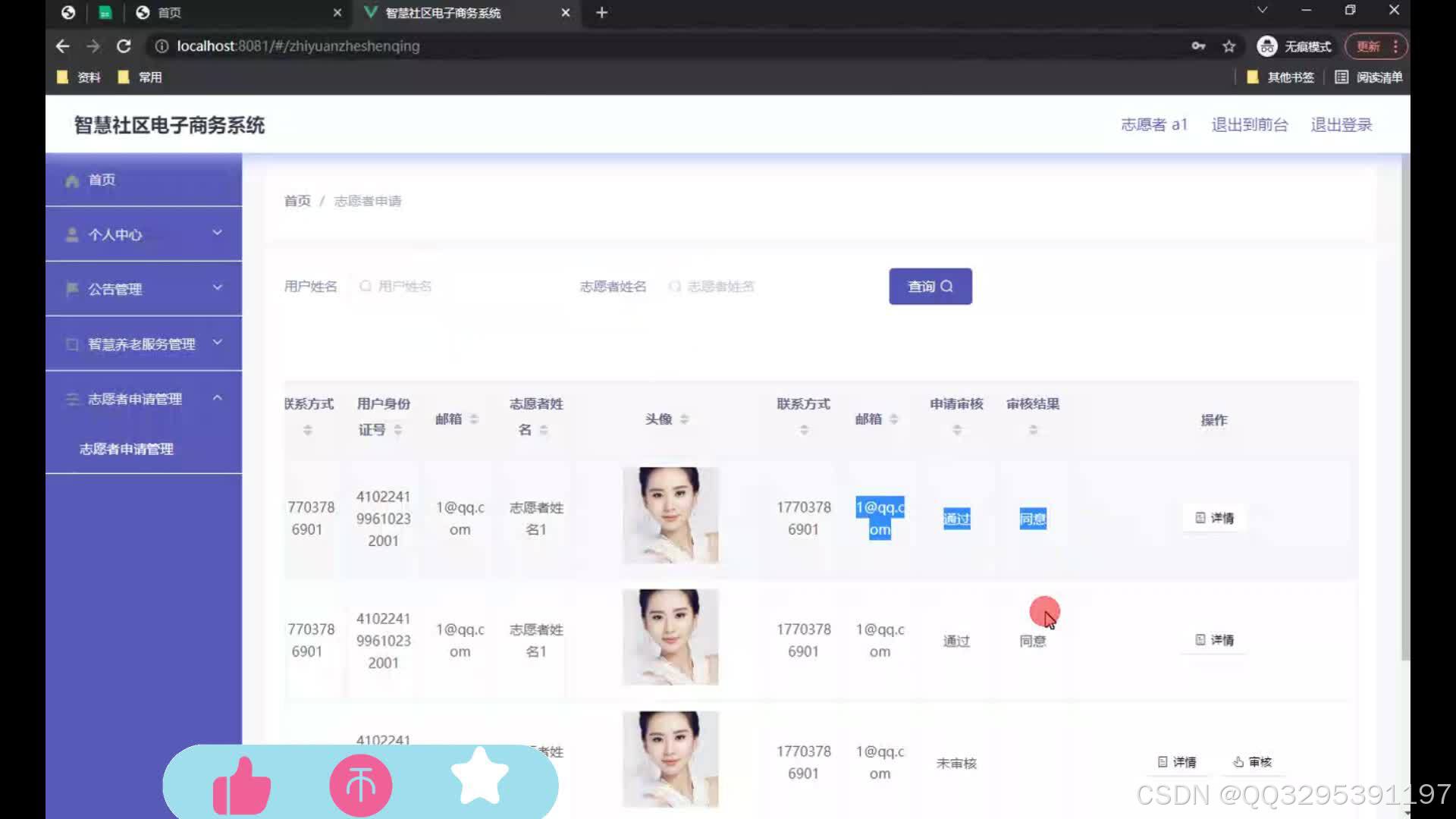
Task: Click second row avatar thumbnail
Action: [670, 638]
